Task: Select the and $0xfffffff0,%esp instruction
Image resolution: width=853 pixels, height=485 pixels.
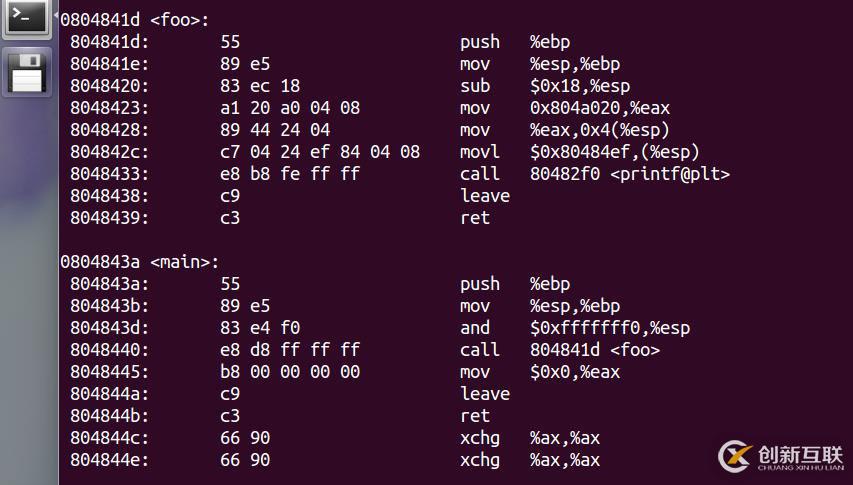Action: coord(575,328)
